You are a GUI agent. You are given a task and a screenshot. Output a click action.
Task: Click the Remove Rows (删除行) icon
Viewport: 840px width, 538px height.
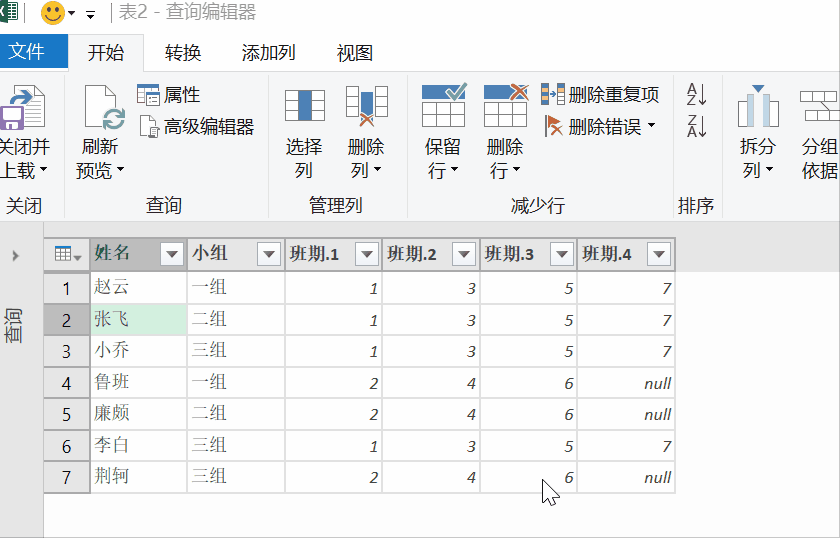pyautogui.click(x=505, y=105)
